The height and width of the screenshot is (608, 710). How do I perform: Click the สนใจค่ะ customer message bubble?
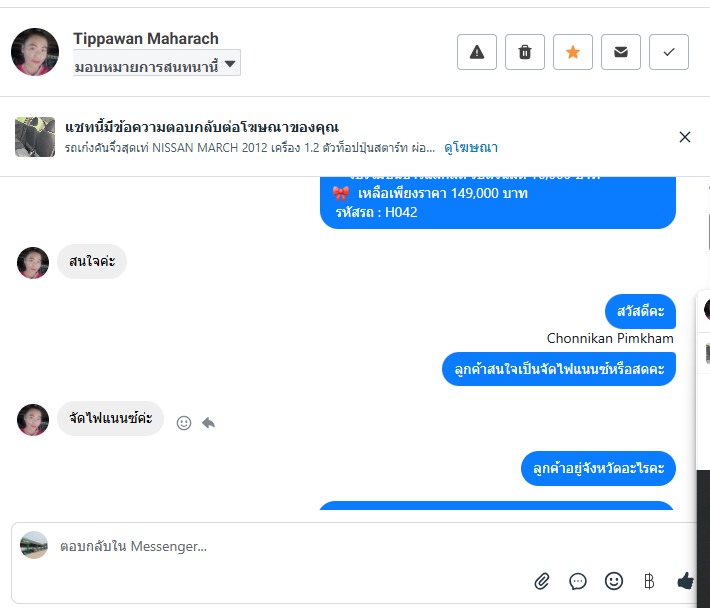(92, 262)
